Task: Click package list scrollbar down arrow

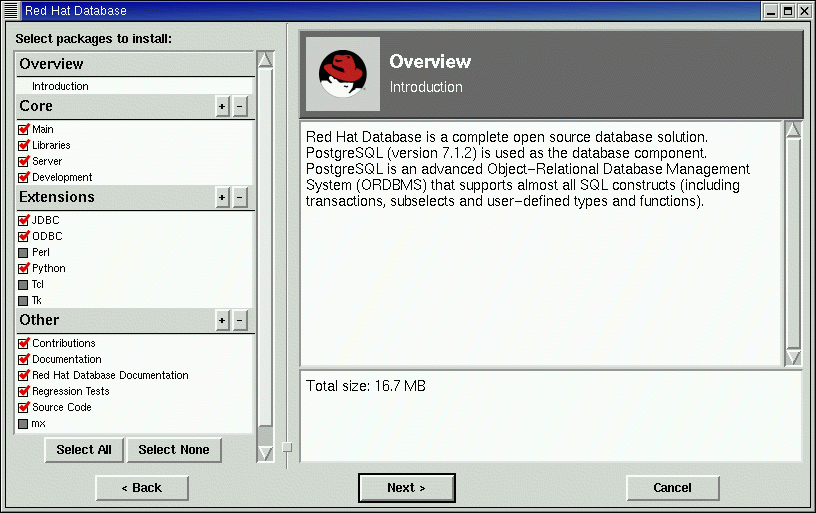Action: [x=265, y=454]
